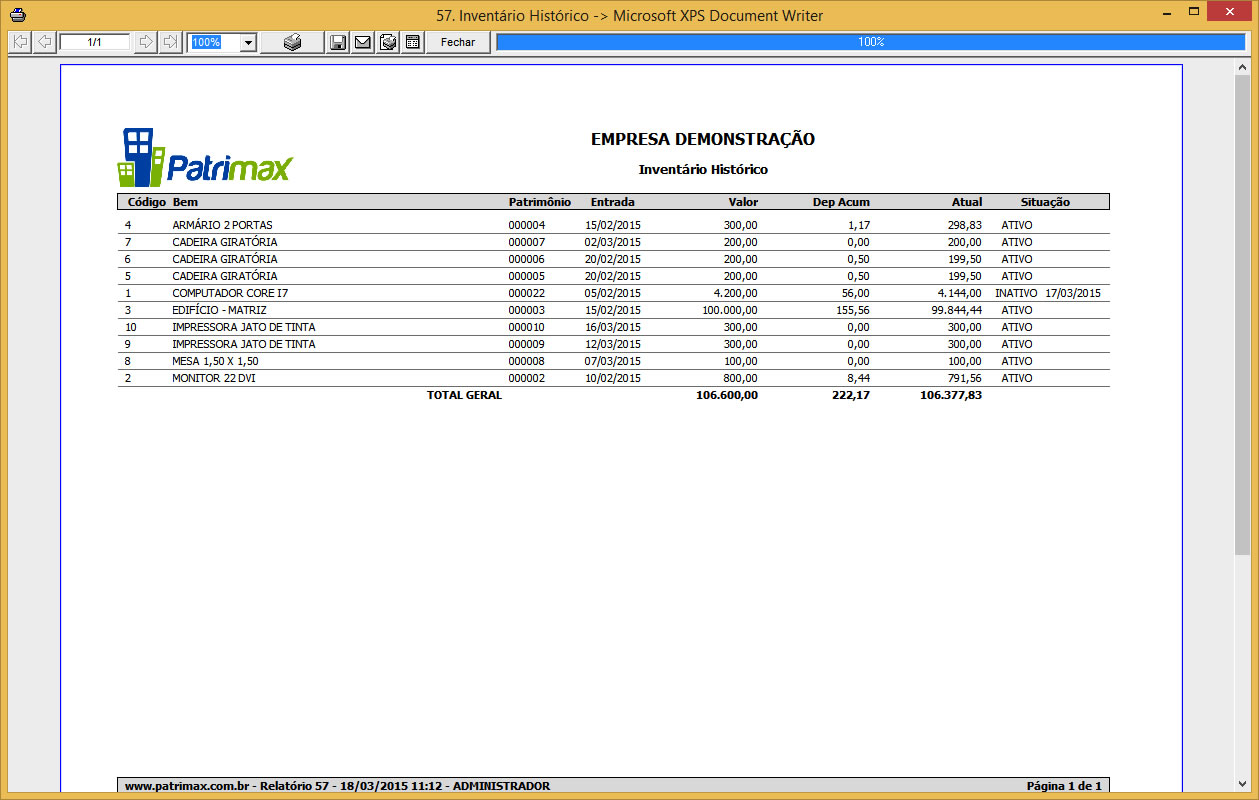
Task: Click patrimônio number 000010
Action: click(527, 327)
